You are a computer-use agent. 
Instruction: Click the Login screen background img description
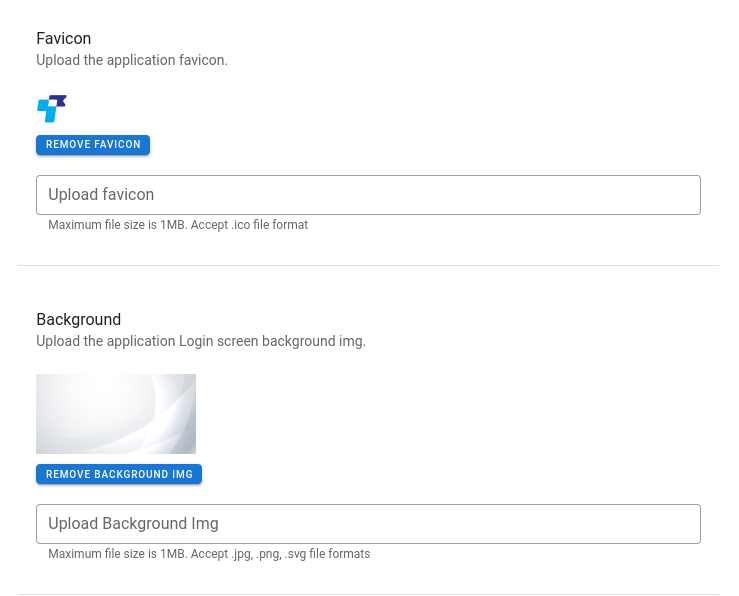pos(201,341)
